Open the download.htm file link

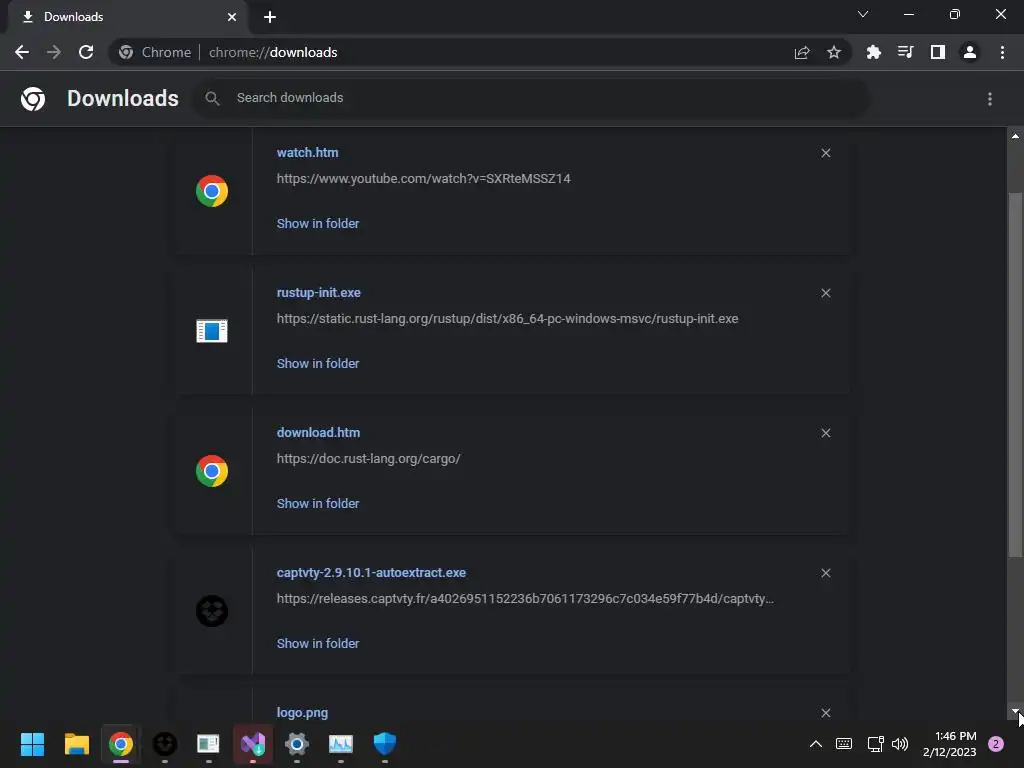(318, 433)
